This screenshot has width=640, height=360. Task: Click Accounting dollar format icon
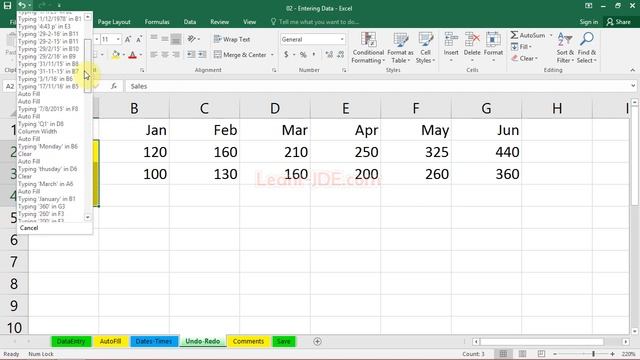286,54
